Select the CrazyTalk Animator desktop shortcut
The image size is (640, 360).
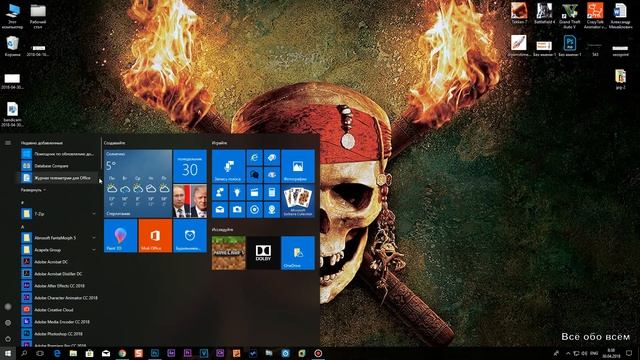click(x=595, y=15)
